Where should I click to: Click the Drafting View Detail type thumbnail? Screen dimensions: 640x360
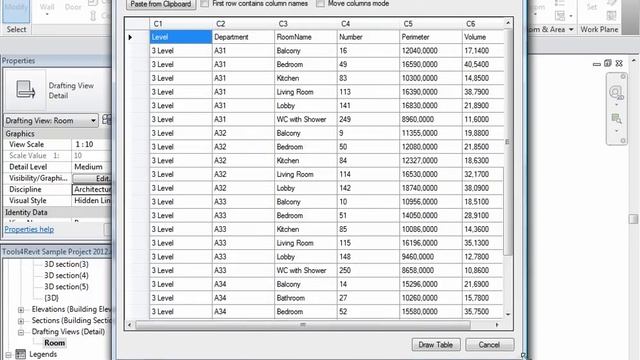click(25, 90)
